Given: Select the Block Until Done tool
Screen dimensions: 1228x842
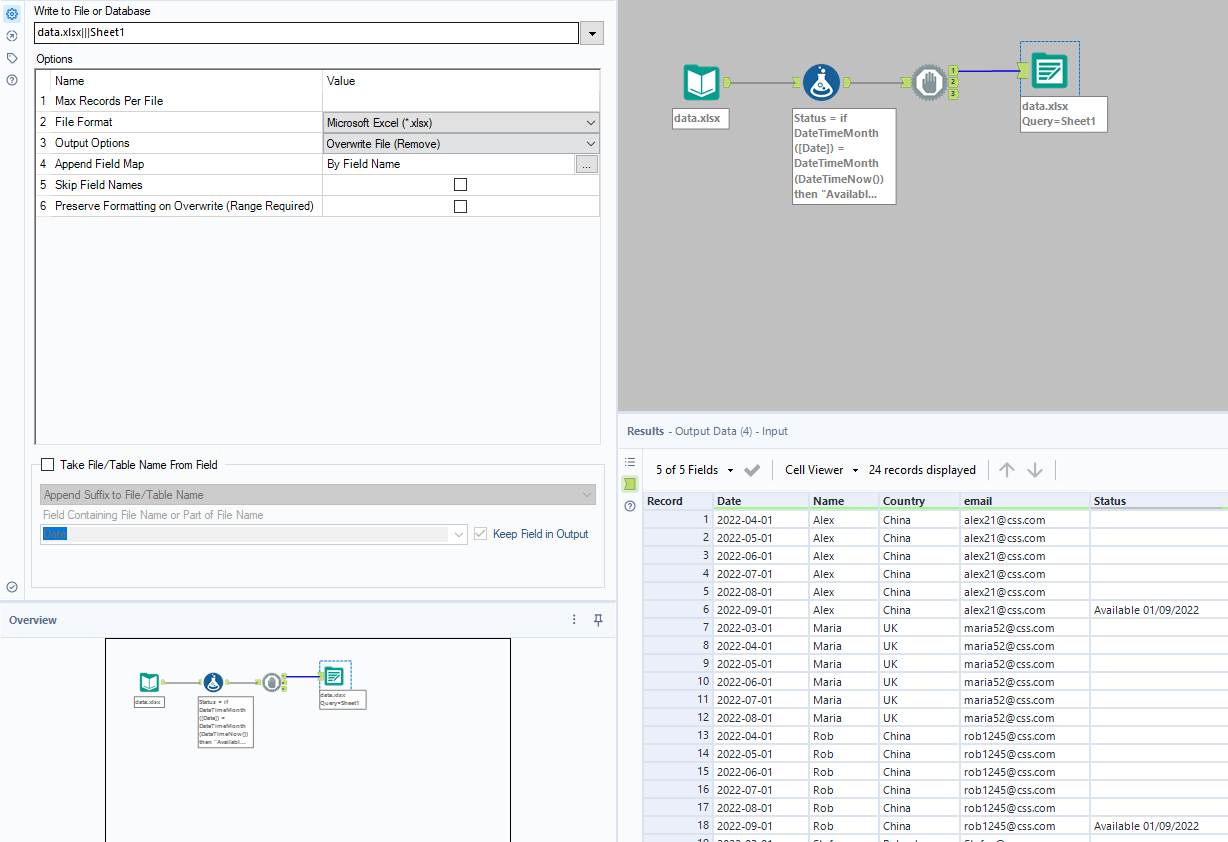Looking at the screenshot, I should (928, 83).
